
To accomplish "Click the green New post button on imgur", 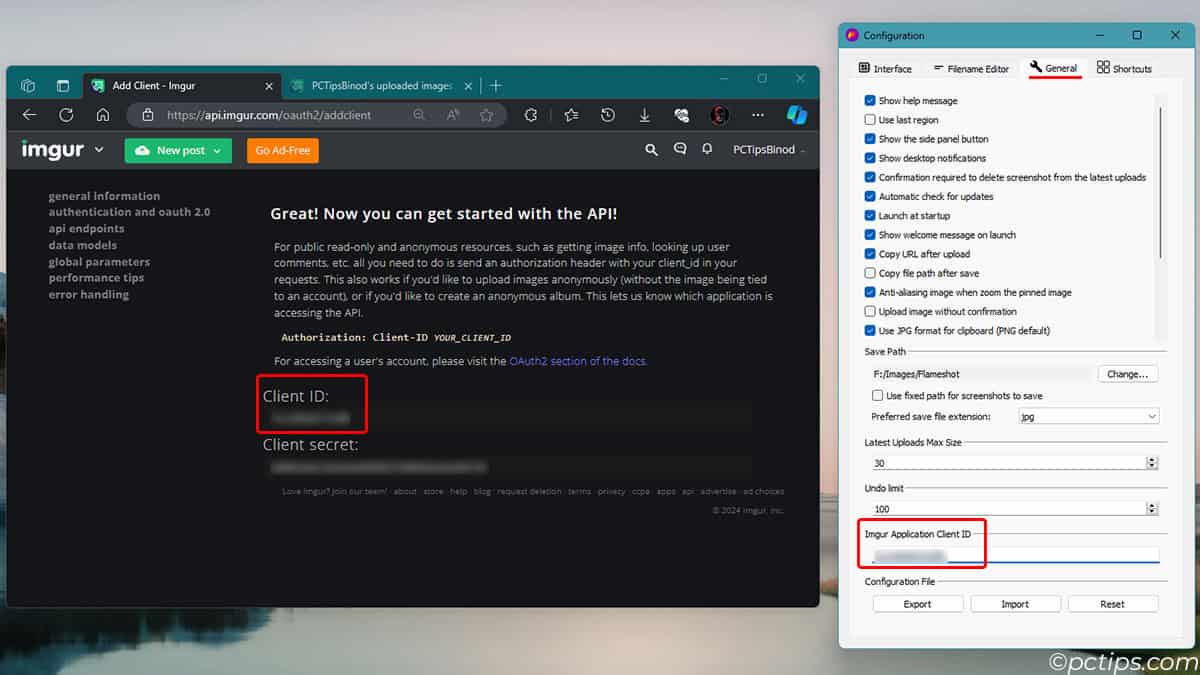I will point(177,150).
